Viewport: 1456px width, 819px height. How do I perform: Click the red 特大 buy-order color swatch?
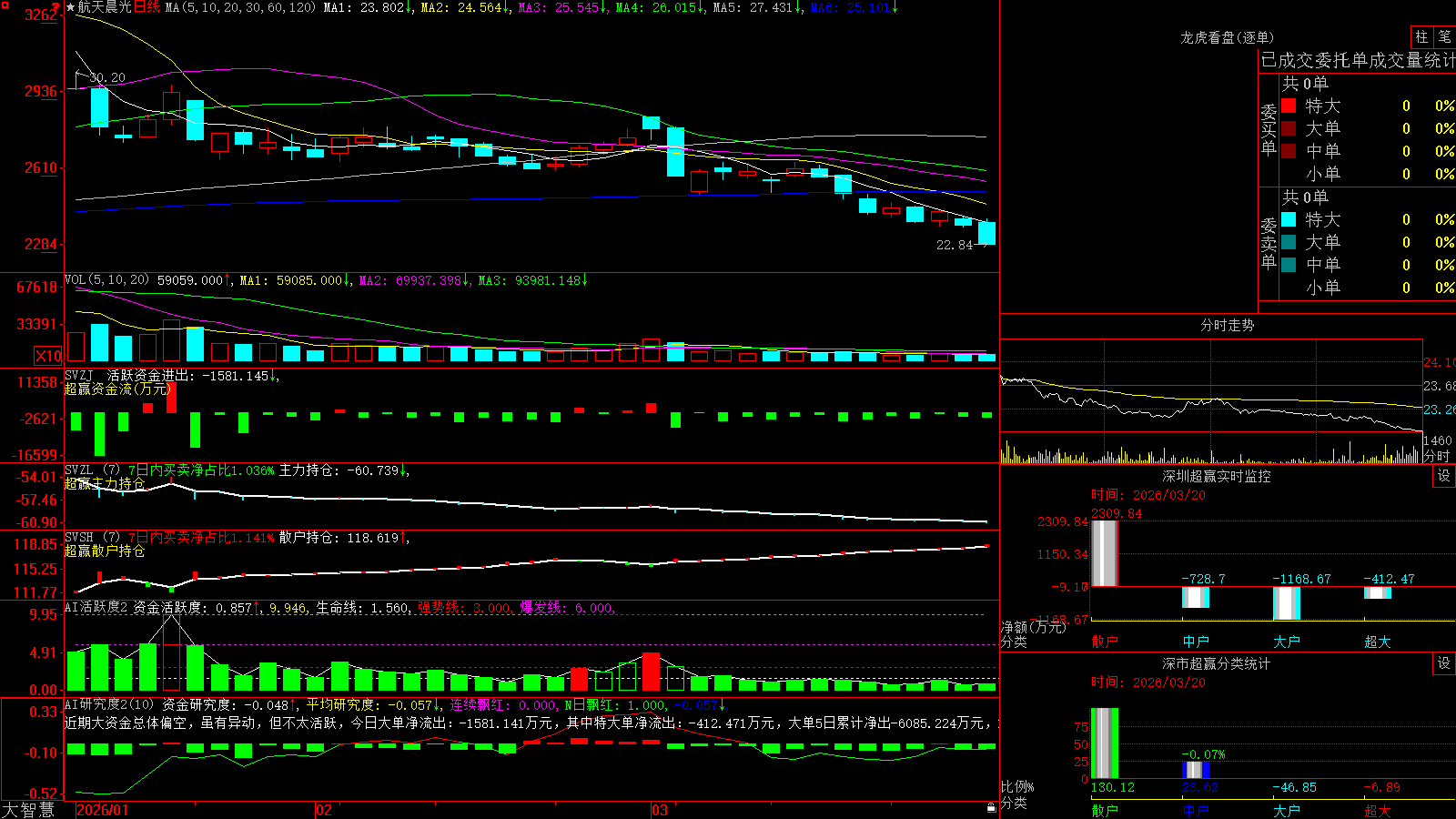(1289, 106)
